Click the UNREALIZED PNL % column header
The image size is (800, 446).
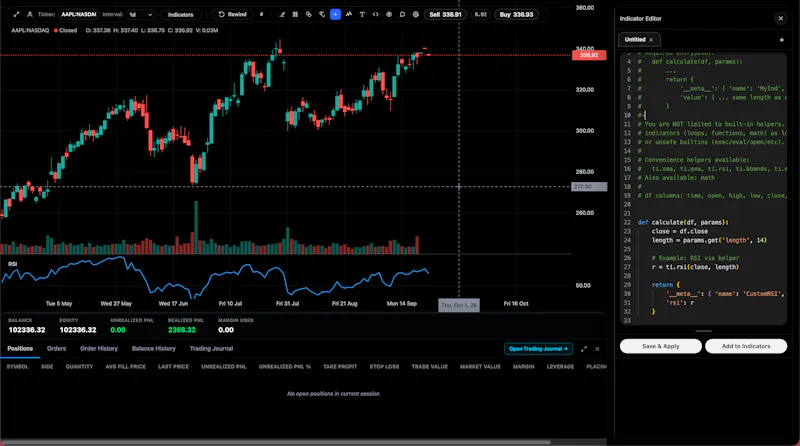tap(285, 366)
